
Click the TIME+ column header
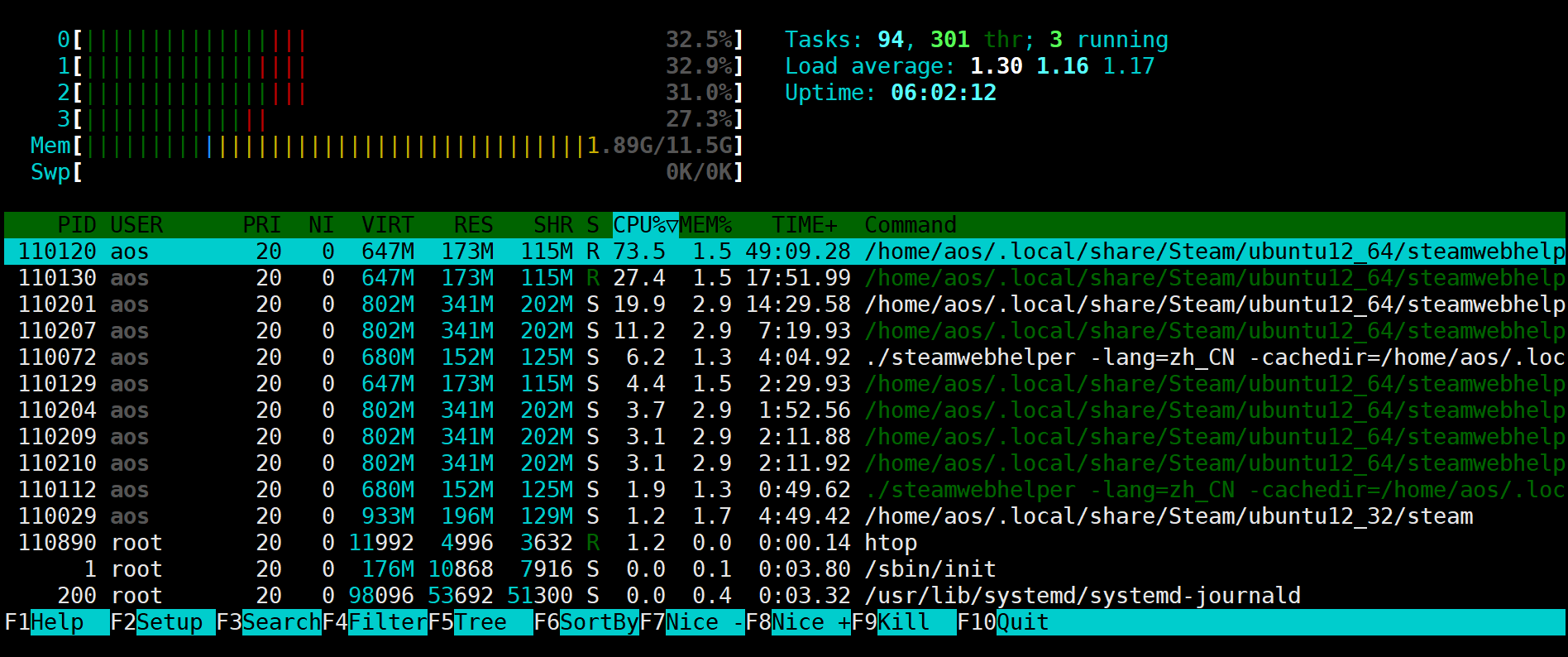pos(804,225)
